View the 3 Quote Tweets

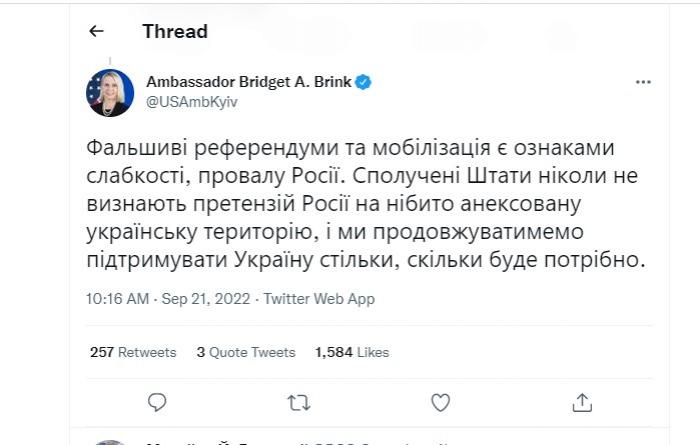tap(246, 352)
